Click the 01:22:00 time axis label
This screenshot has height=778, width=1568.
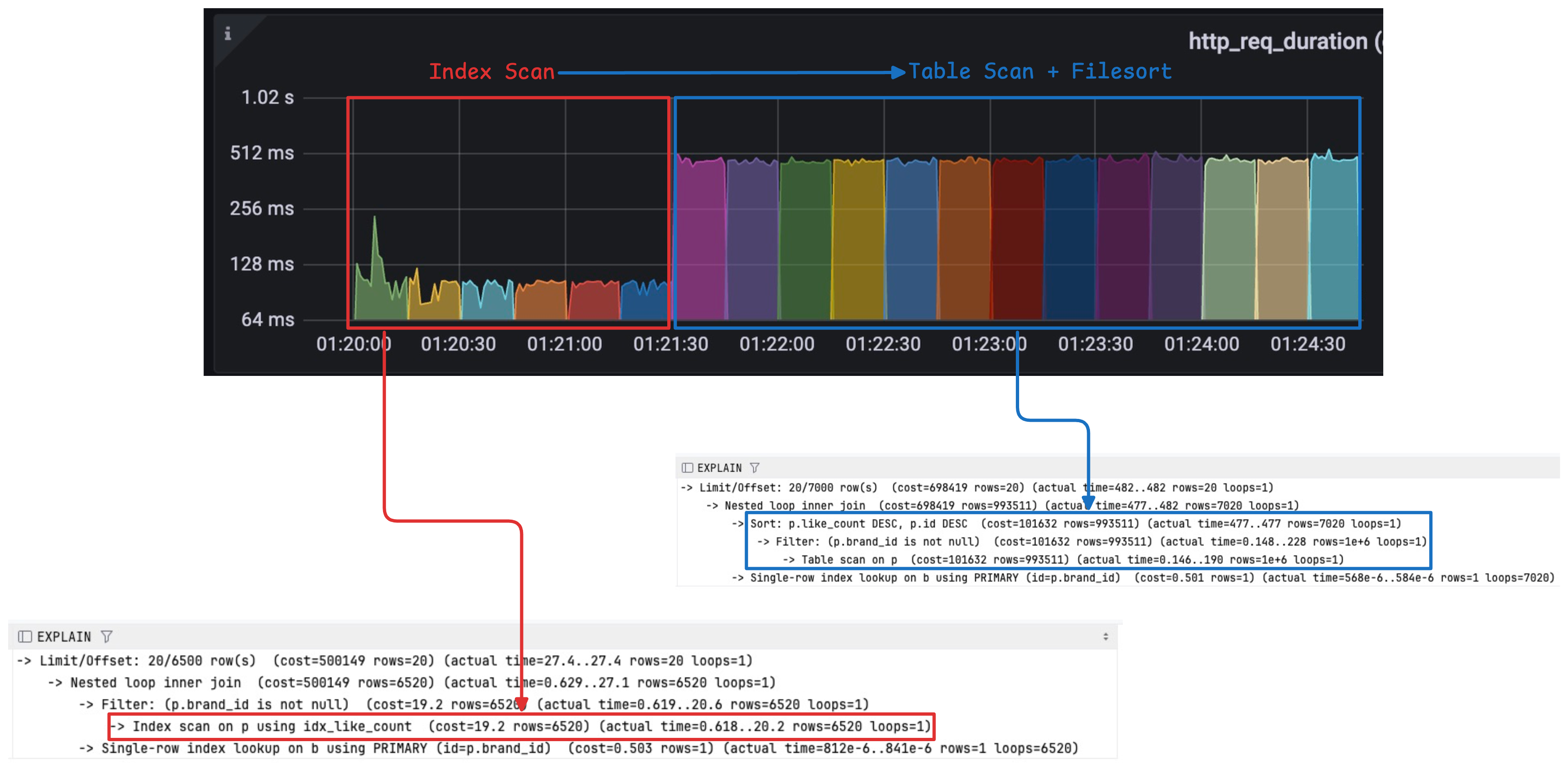(777, 344)
